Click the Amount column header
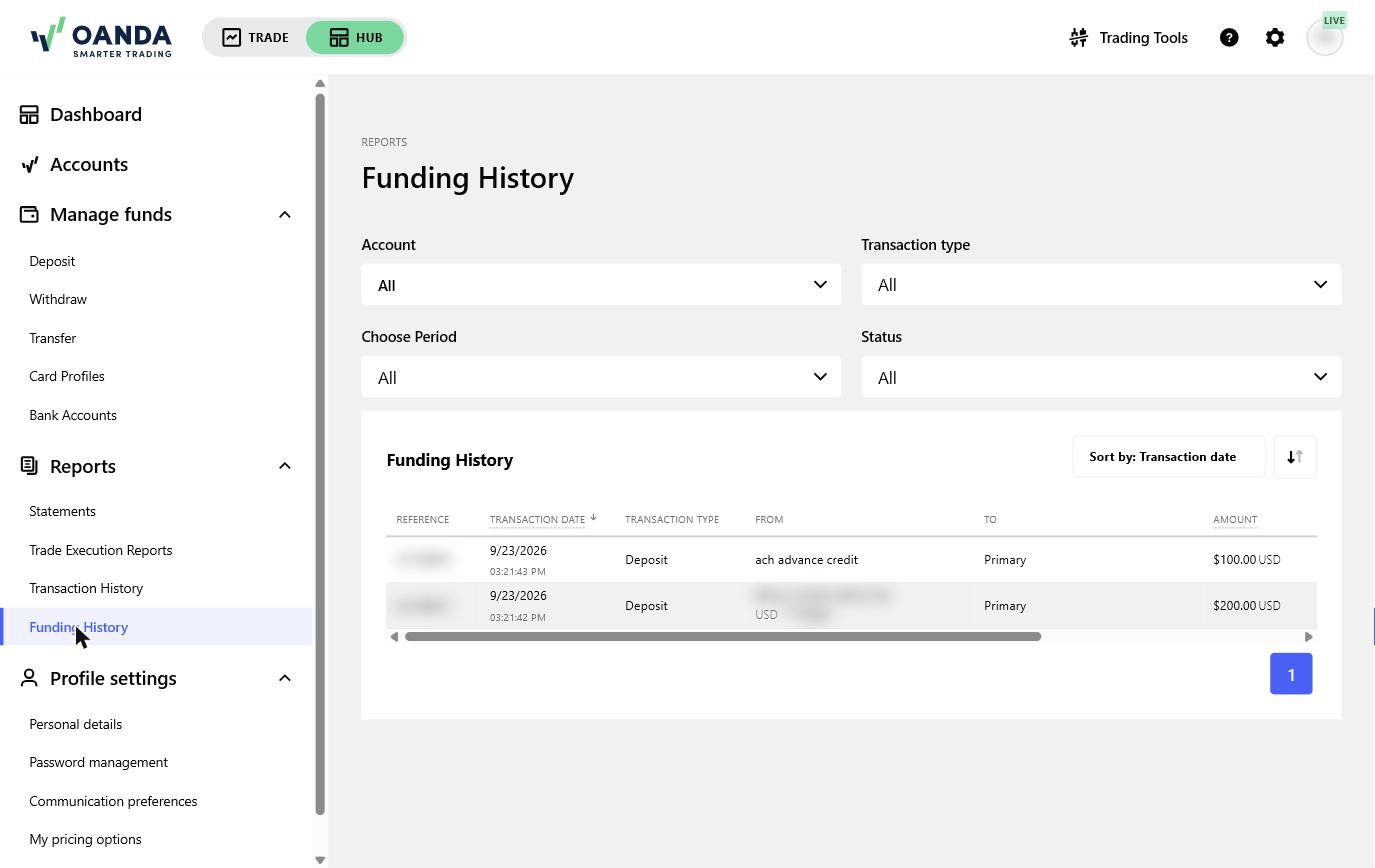1375x868 pixels. pyautogui.click(x=1235, y=519)
